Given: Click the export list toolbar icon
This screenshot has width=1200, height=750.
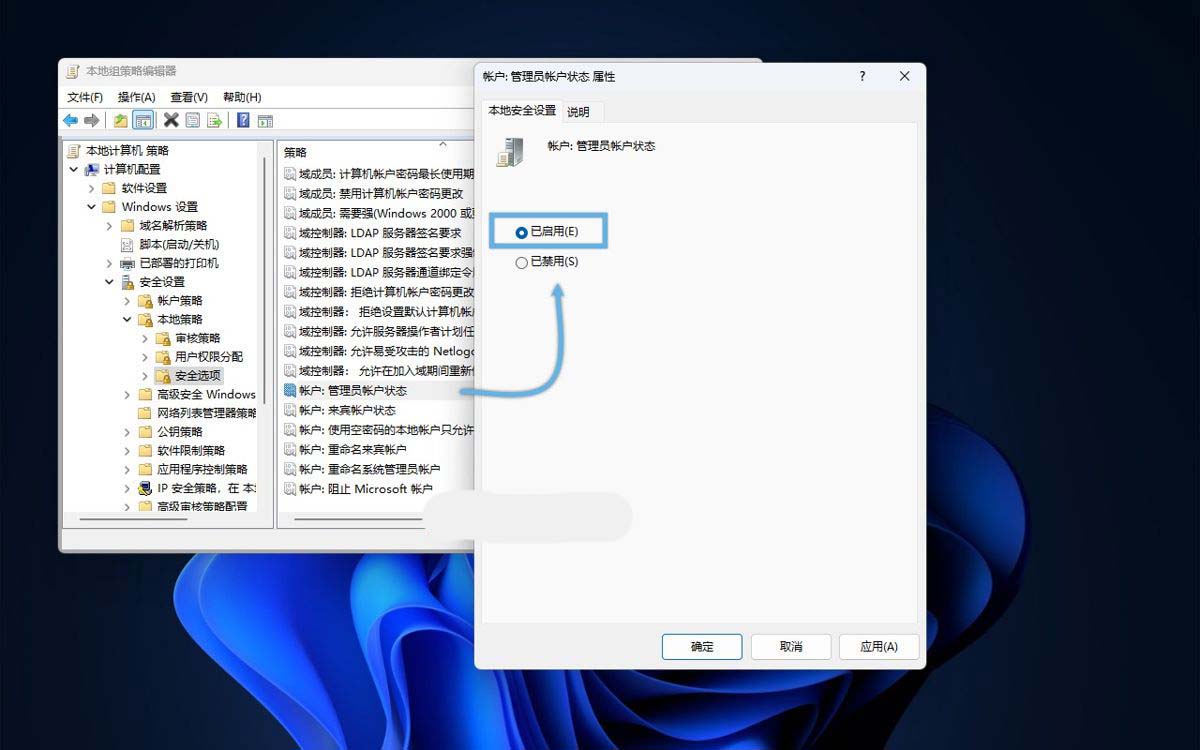Looking at the screenshot, I should pos(214,120).
